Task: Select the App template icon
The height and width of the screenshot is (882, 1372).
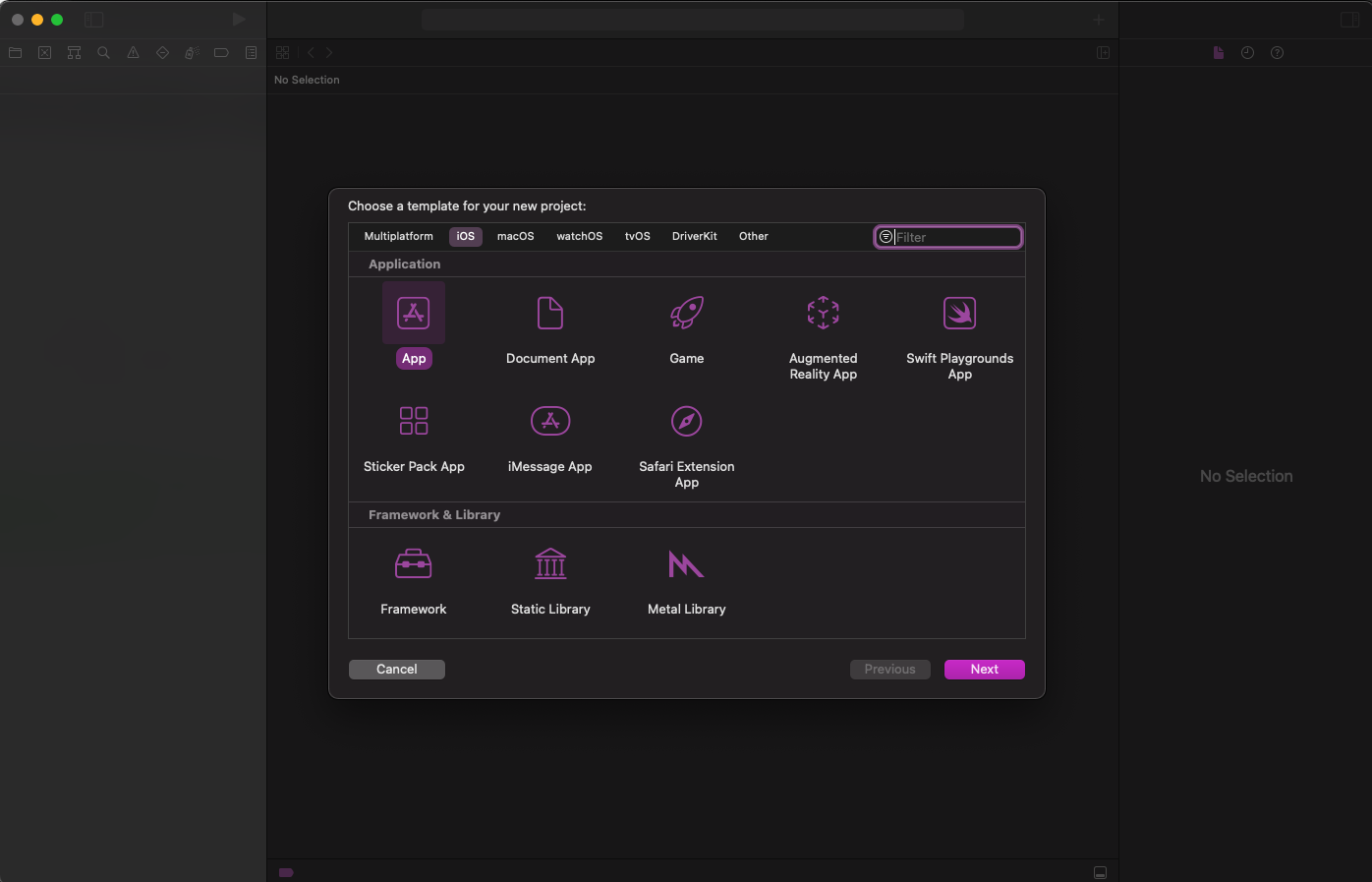Action: coord(414,313)
